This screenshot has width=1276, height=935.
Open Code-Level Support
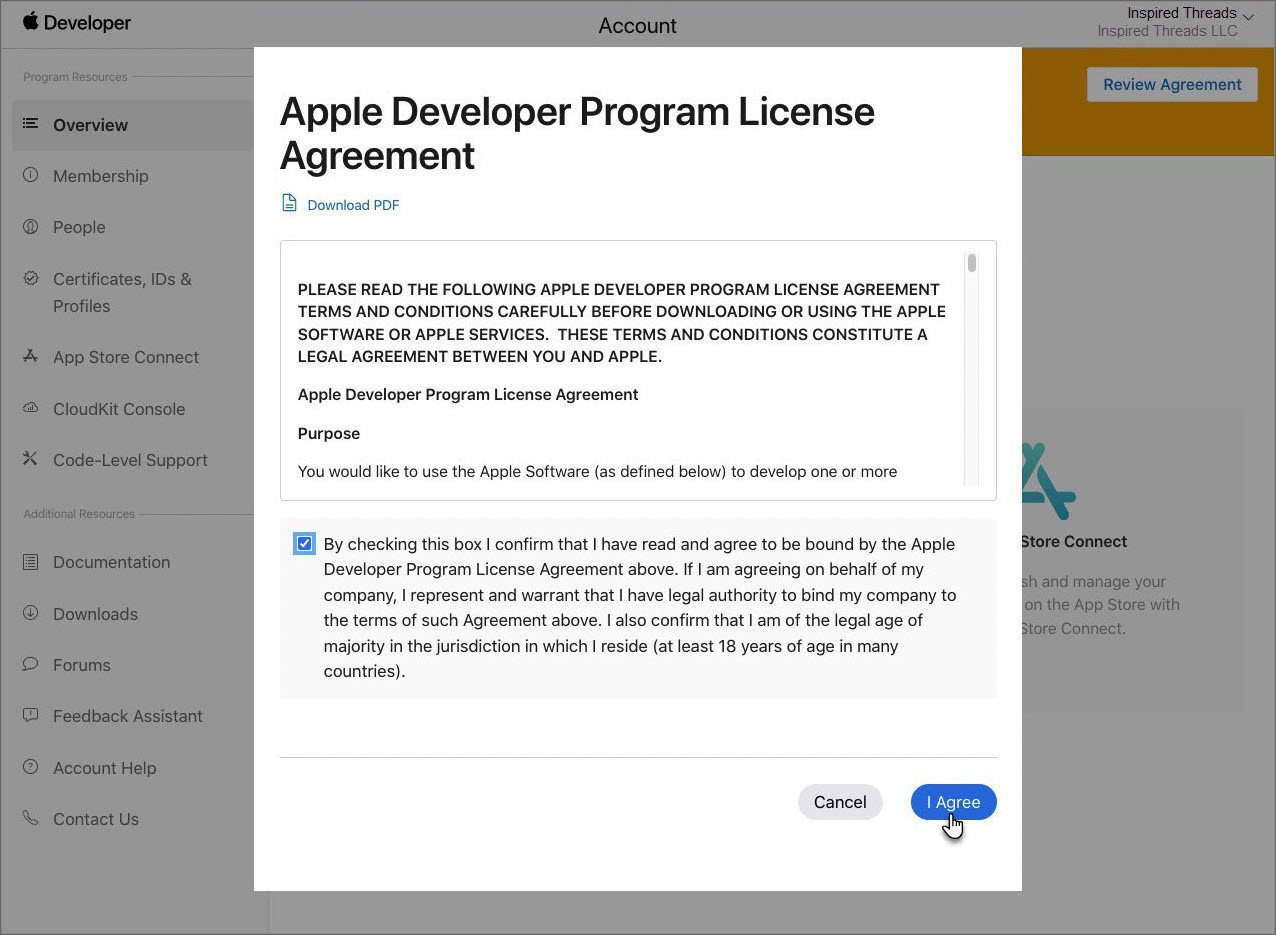(x=130, y=460)
